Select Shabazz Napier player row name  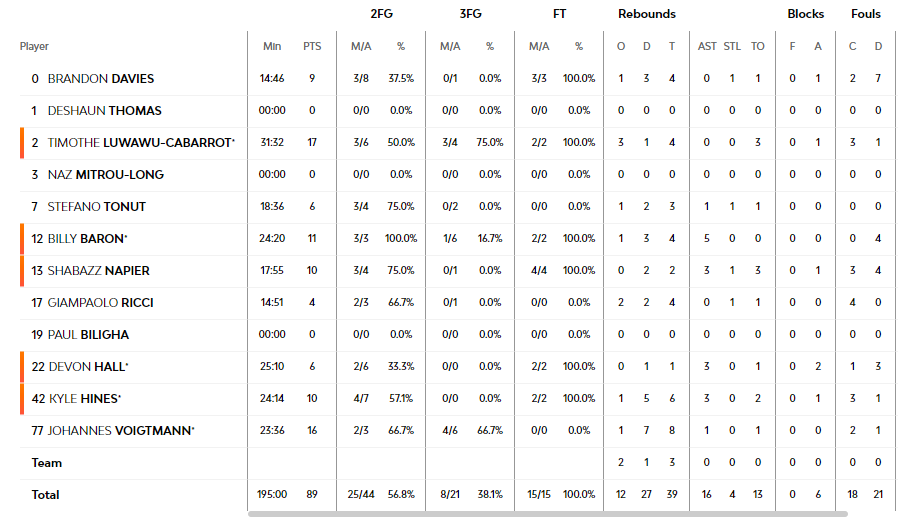pyautogui.click(x=99, y=271)
